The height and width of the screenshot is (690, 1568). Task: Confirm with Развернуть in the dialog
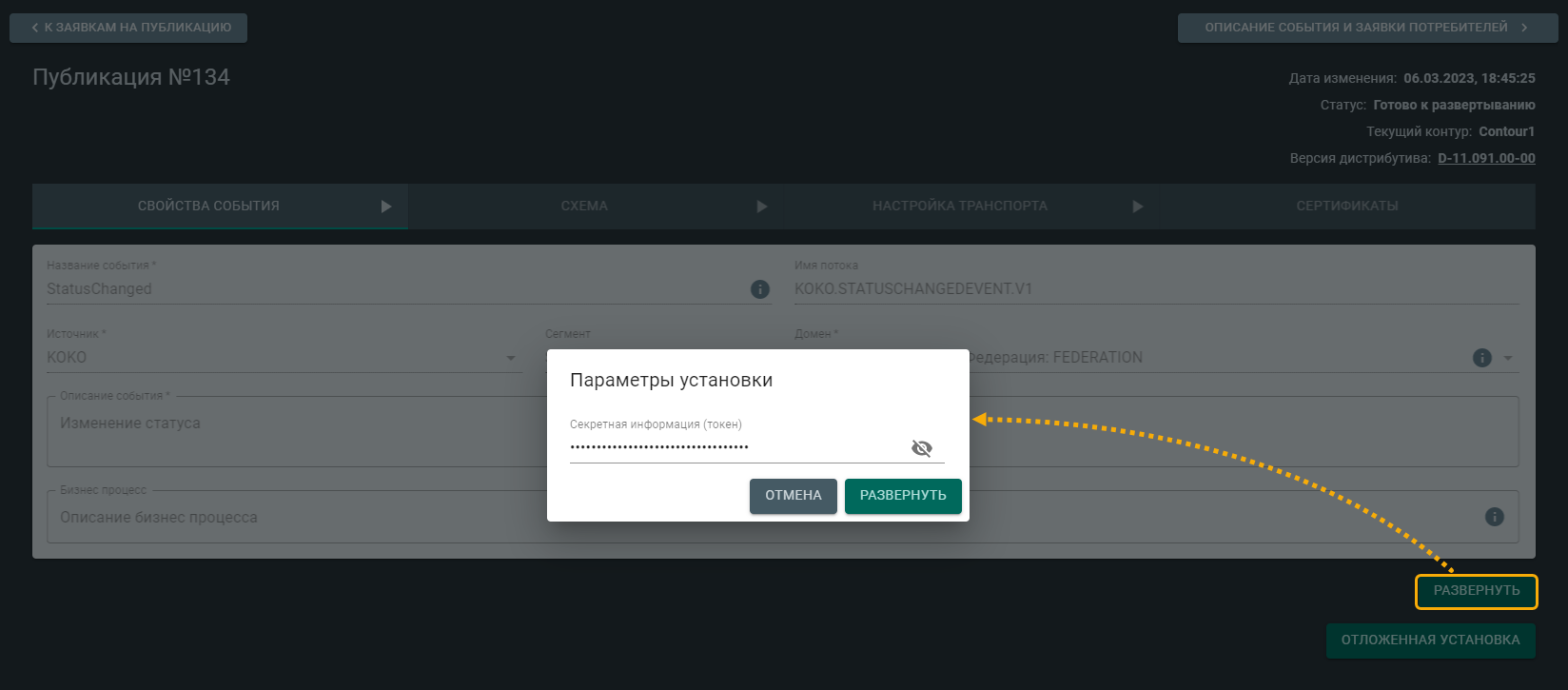(x=902, y=496)
